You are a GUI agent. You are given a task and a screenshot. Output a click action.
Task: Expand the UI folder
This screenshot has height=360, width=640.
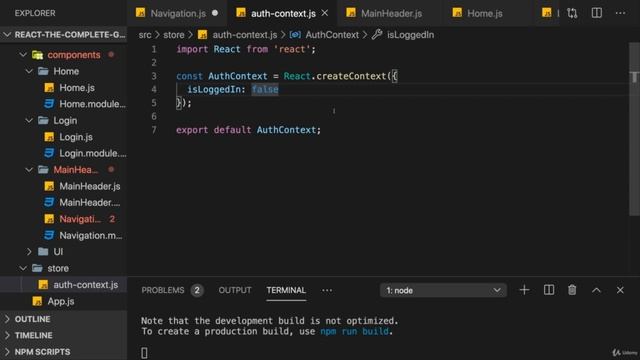(x=29, y=252)
